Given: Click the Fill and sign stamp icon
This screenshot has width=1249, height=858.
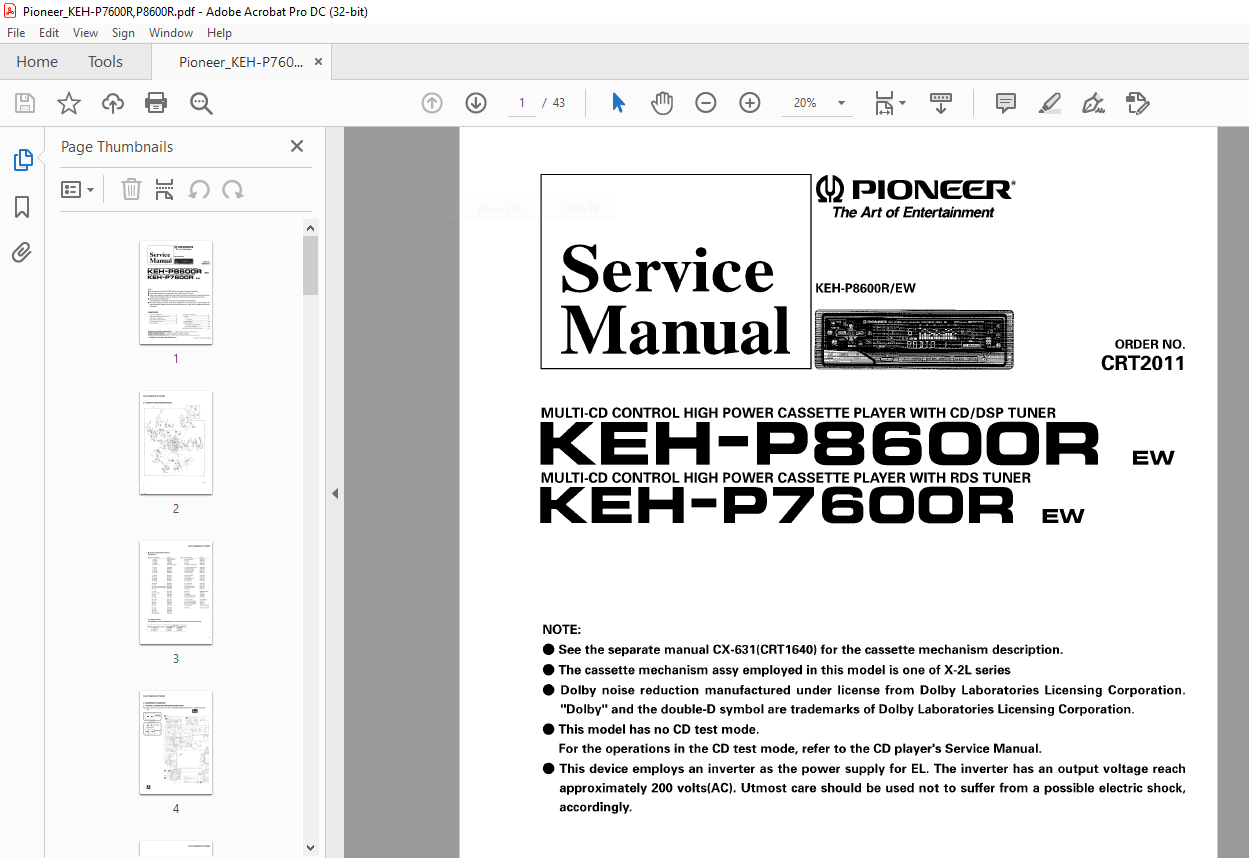Looking at the screenshot, I should pos(1137,103).
